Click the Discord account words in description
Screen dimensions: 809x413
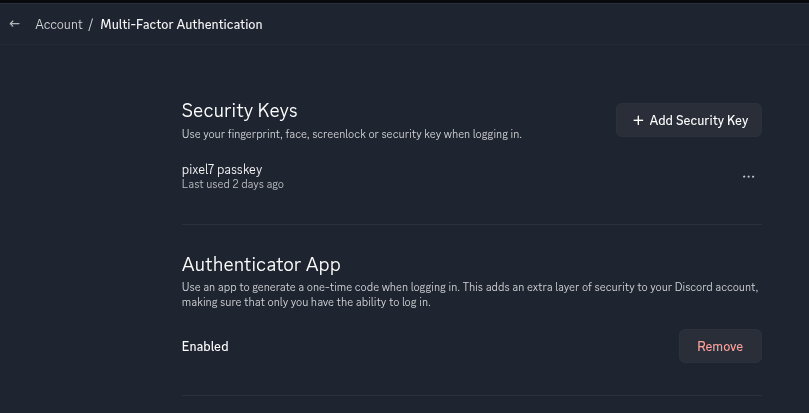click(x=716, y=287)
